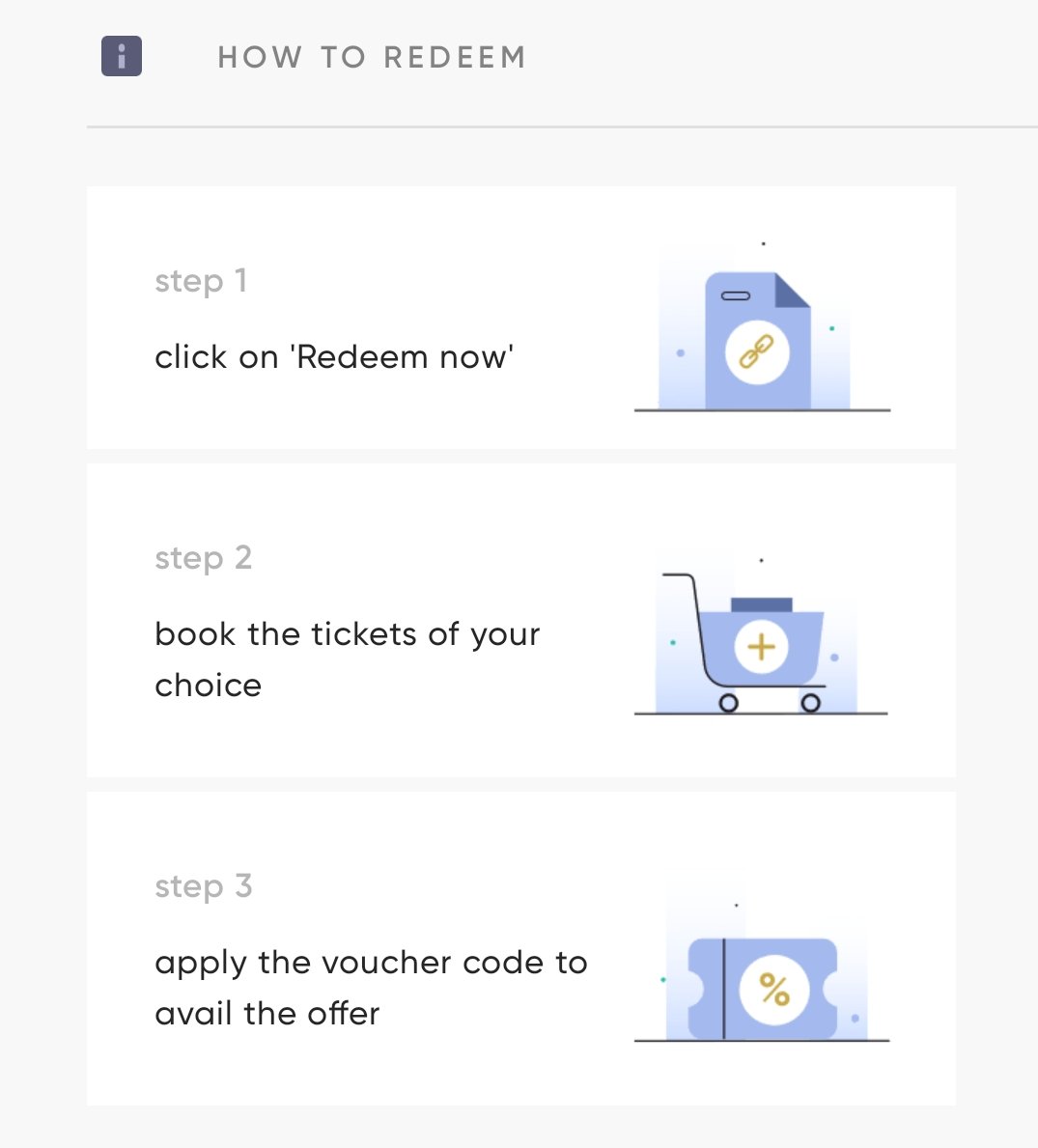Click 'book the tickets of your choice' text
This screenshot has width=1038, height=1148.
347,659
